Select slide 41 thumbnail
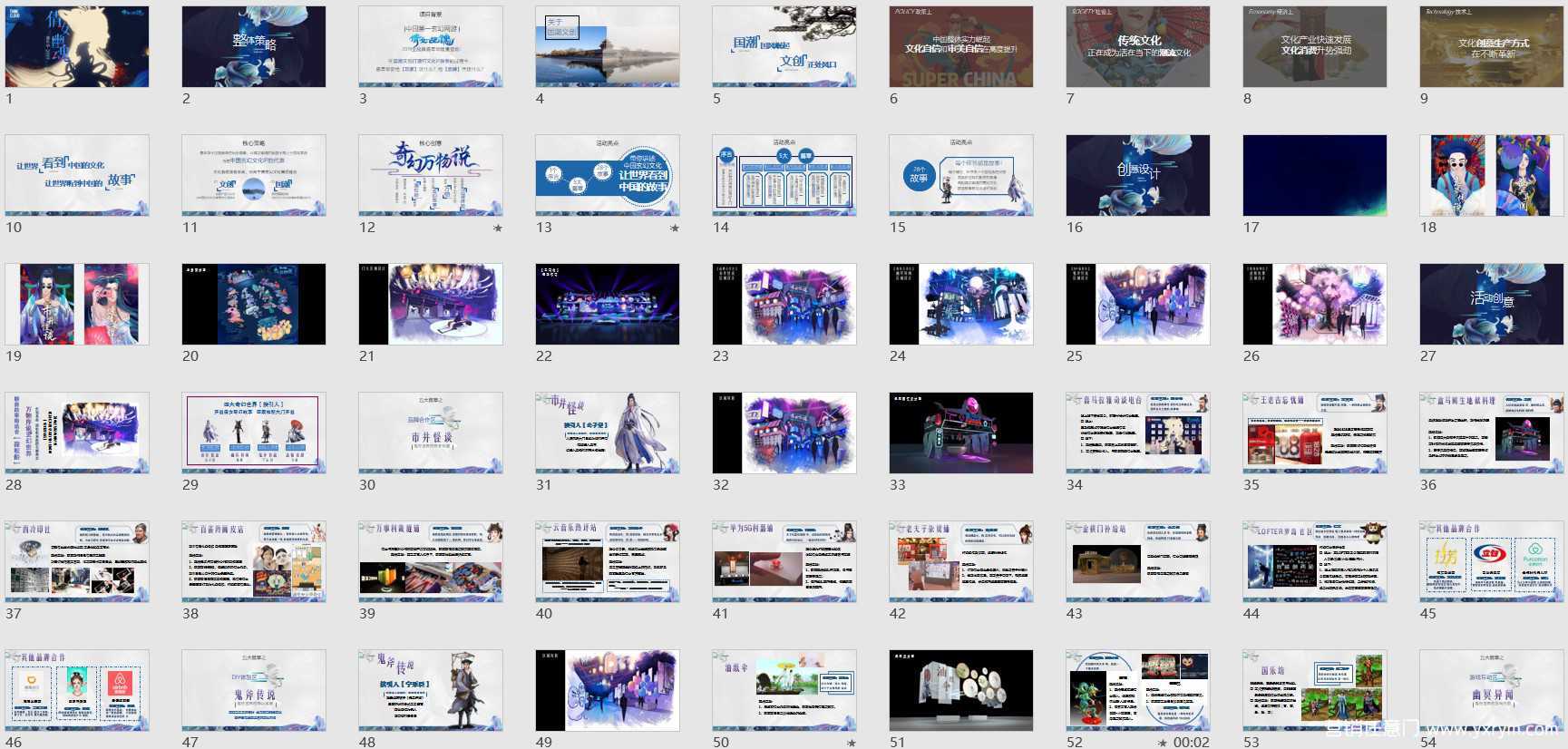Image resolution: width=1568 pixels, height=749 pixels. coord(784,561)
